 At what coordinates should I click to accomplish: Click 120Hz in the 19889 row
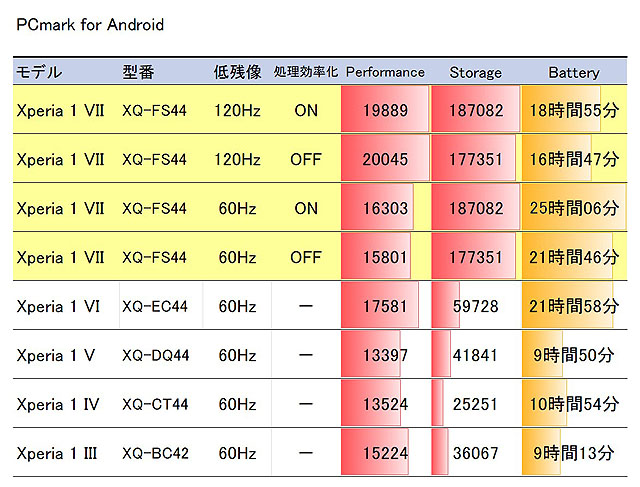(x=237, y=110)
